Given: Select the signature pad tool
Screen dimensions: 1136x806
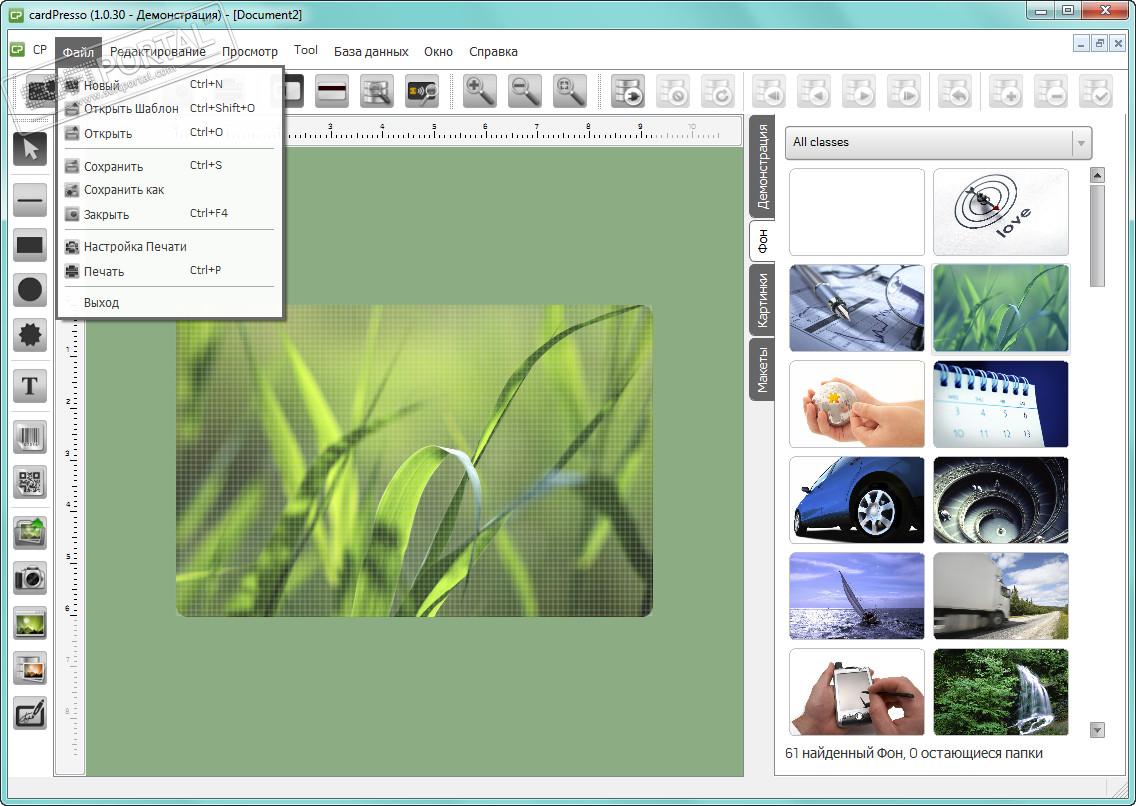Looking at the screenshot, I should [x=30, y=713].
